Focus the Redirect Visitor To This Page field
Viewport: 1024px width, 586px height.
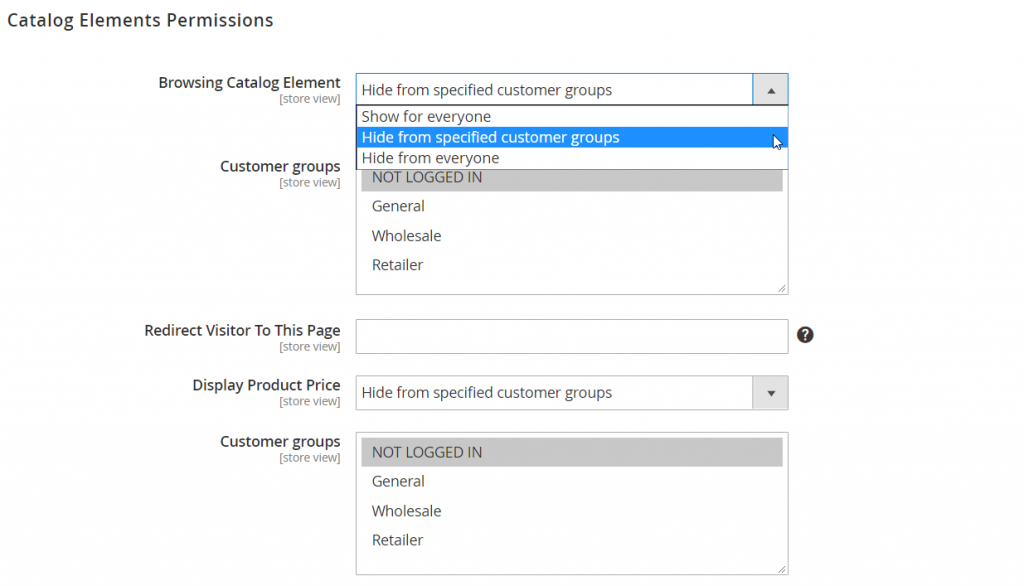[571, 336]
